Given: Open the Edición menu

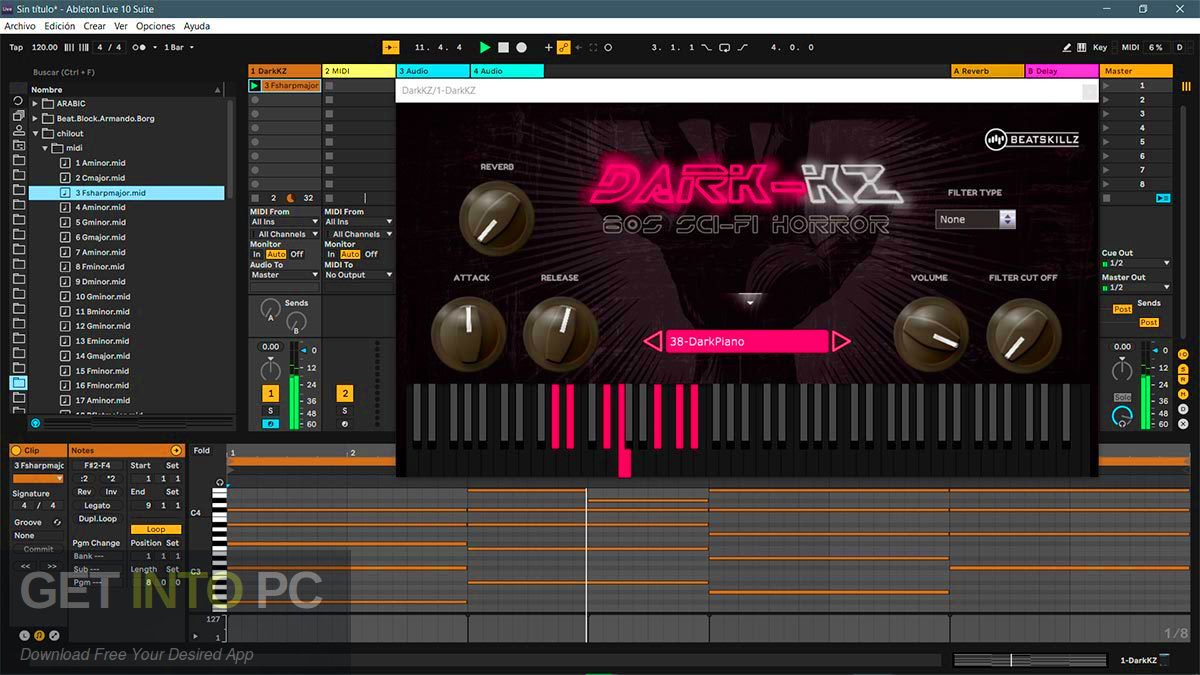Looking at the screenshot, I should 59,26.
